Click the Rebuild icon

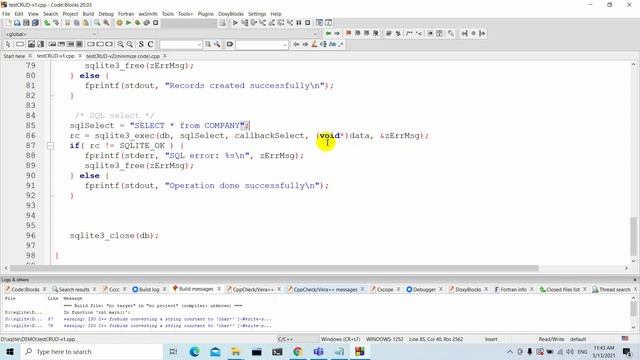pos(147,23)
